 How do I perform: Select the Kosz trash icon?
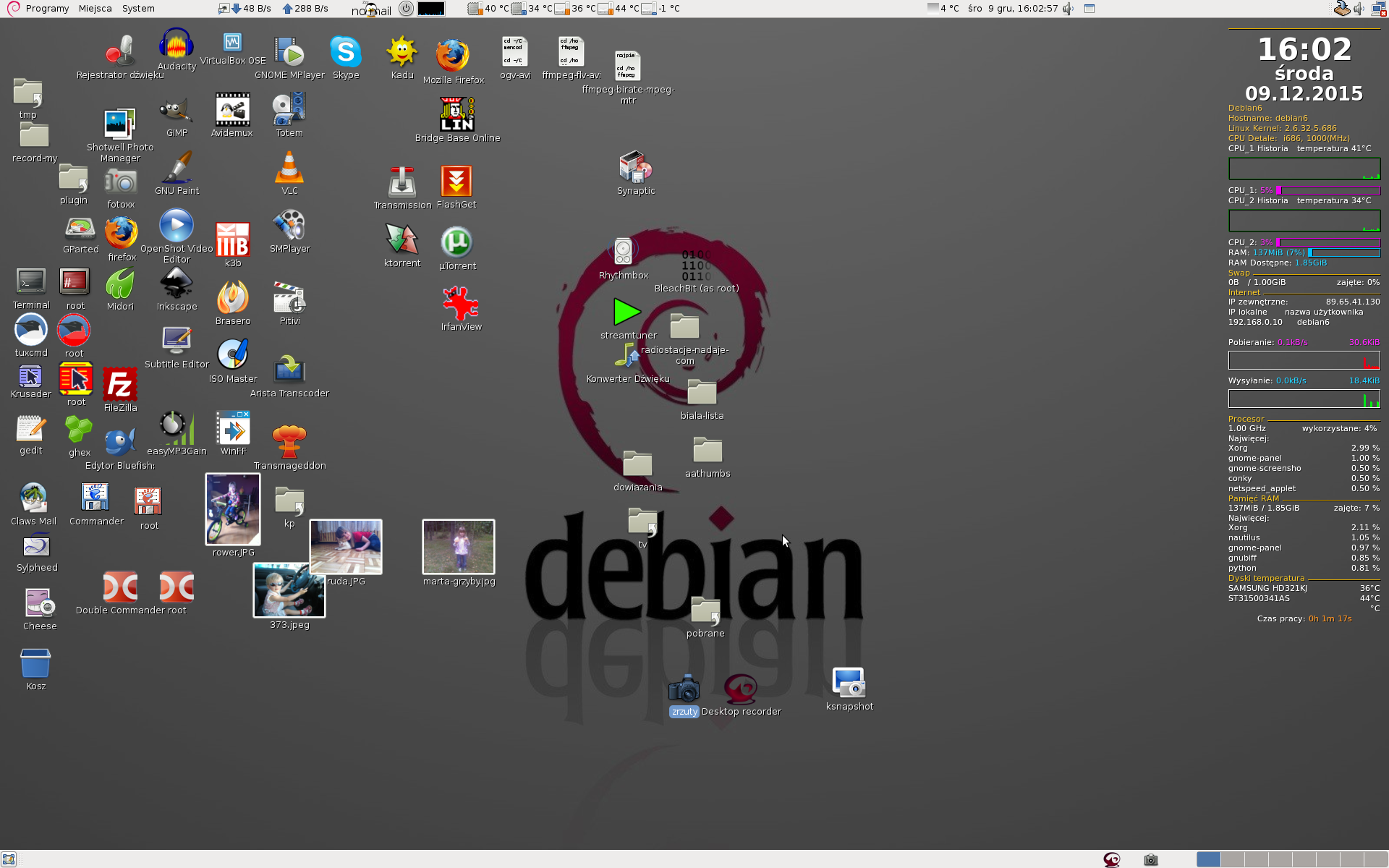pos(35,663)
